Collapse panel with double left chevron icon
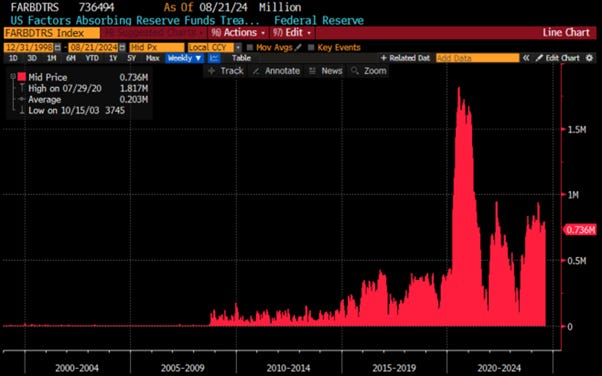 click(x=526, y=58)
